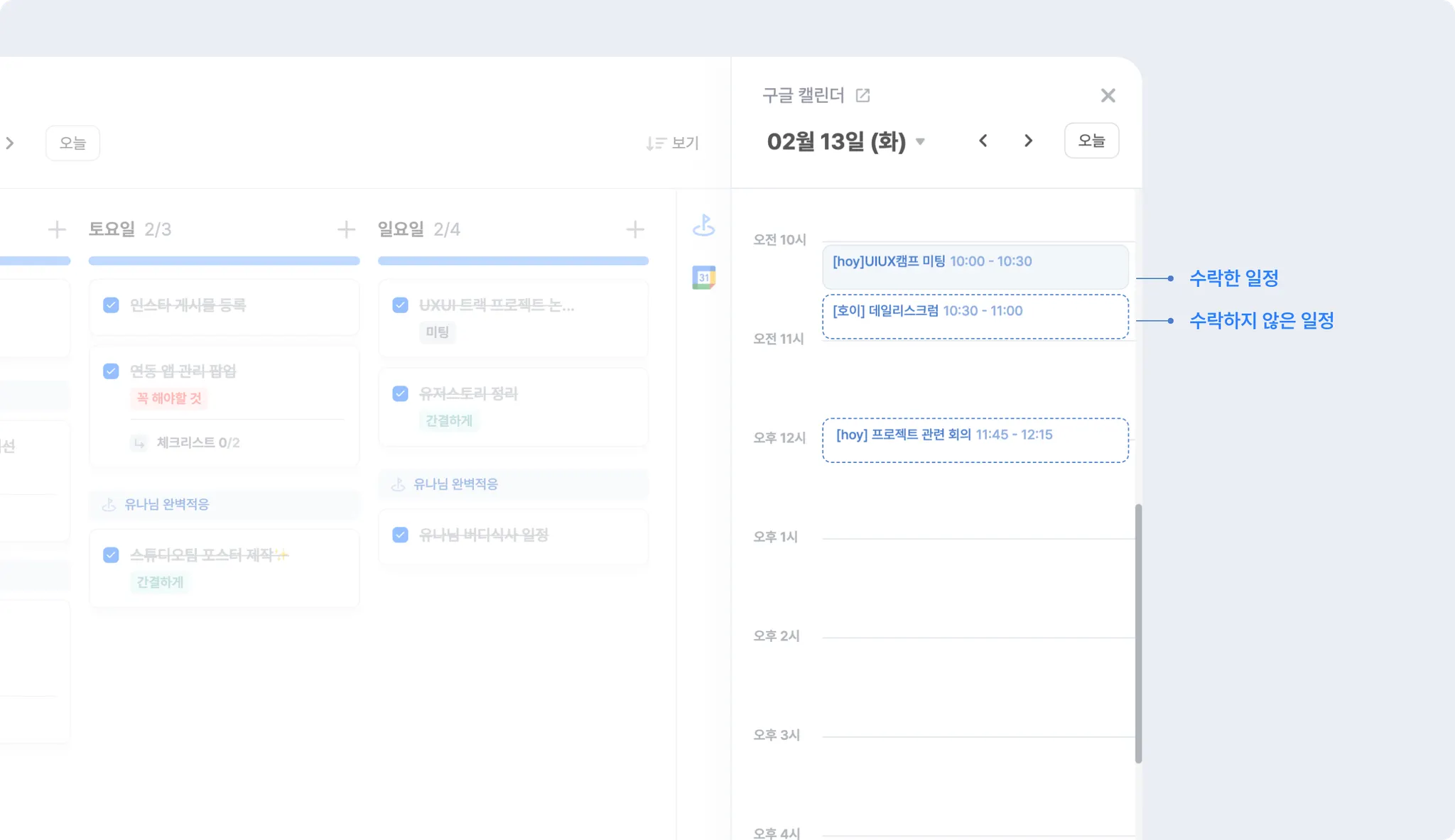Expand the 02월 13일 date dropdown
Viewport: 1455px width, 840px height.
(920, 141)
